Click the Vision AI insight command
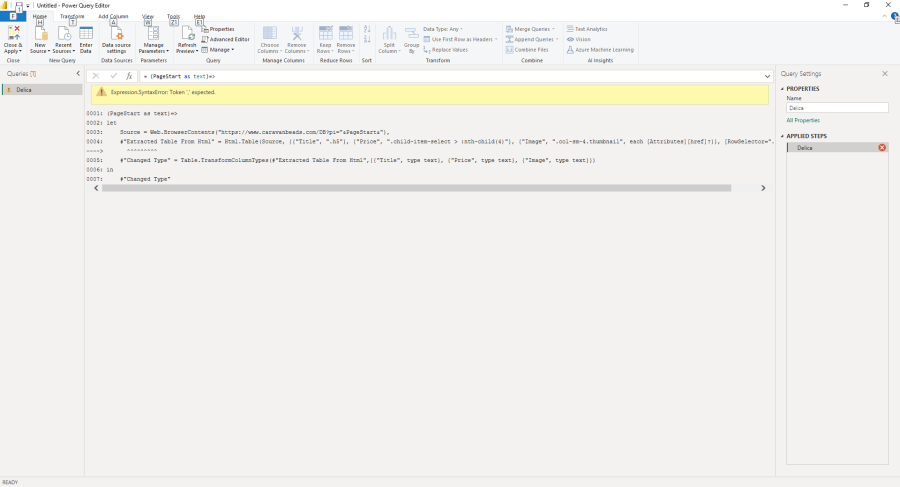Image resolution: width=900 pixels, height=487 pixels. click(579, 40)
